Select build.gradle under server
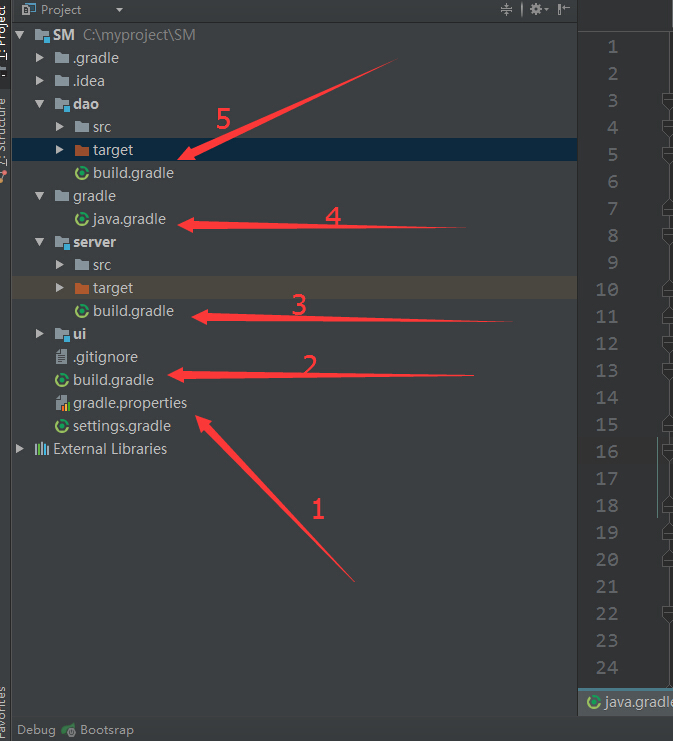This screenshot has height=741, width=673. 133,311
